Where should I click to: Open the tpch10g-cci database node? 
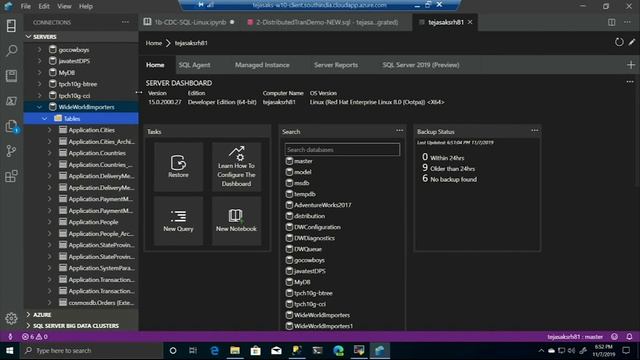(74, 96)
